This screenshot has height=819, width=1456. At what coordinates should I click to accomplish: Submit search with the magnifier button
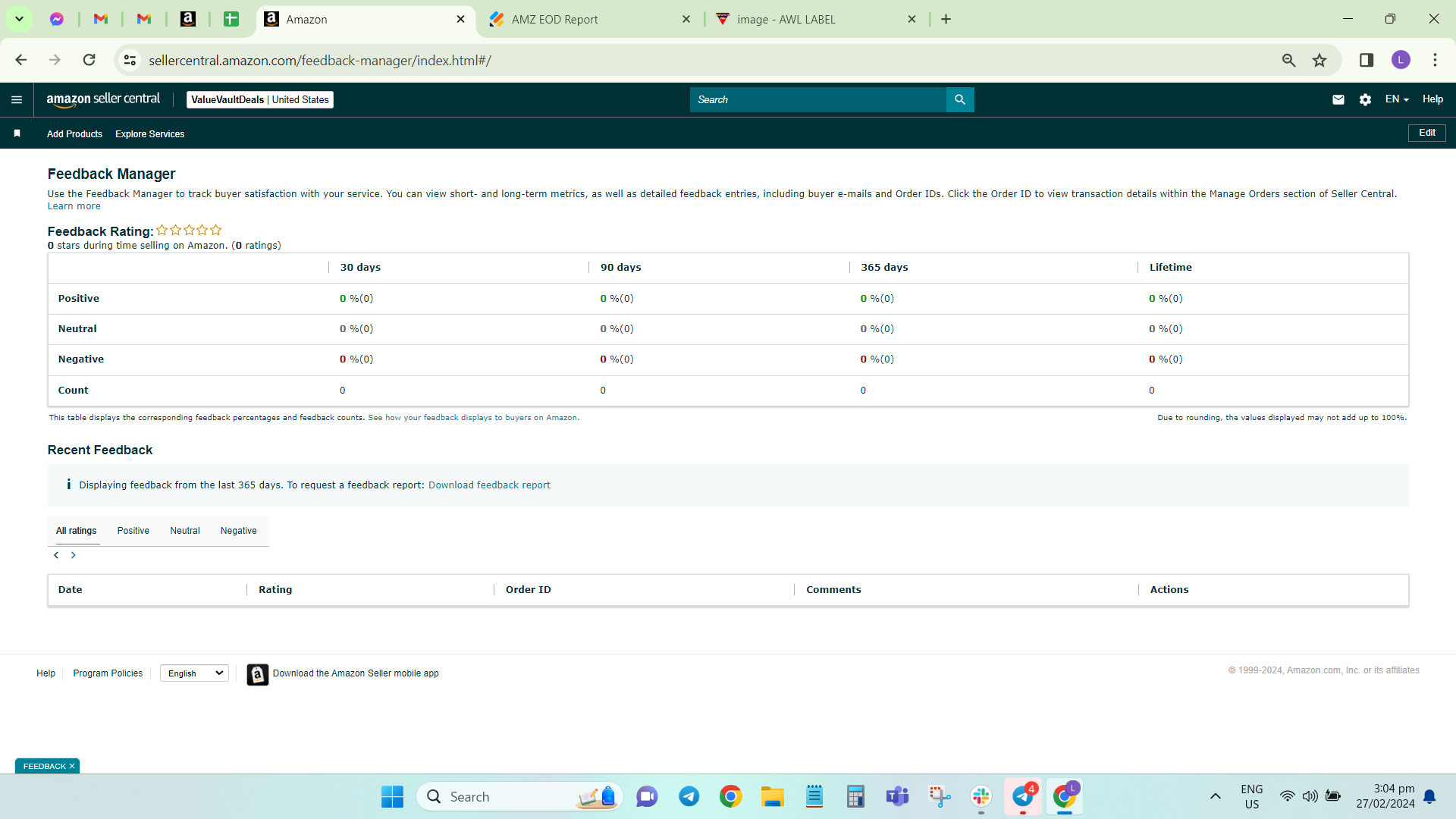(x=960, y=99)
